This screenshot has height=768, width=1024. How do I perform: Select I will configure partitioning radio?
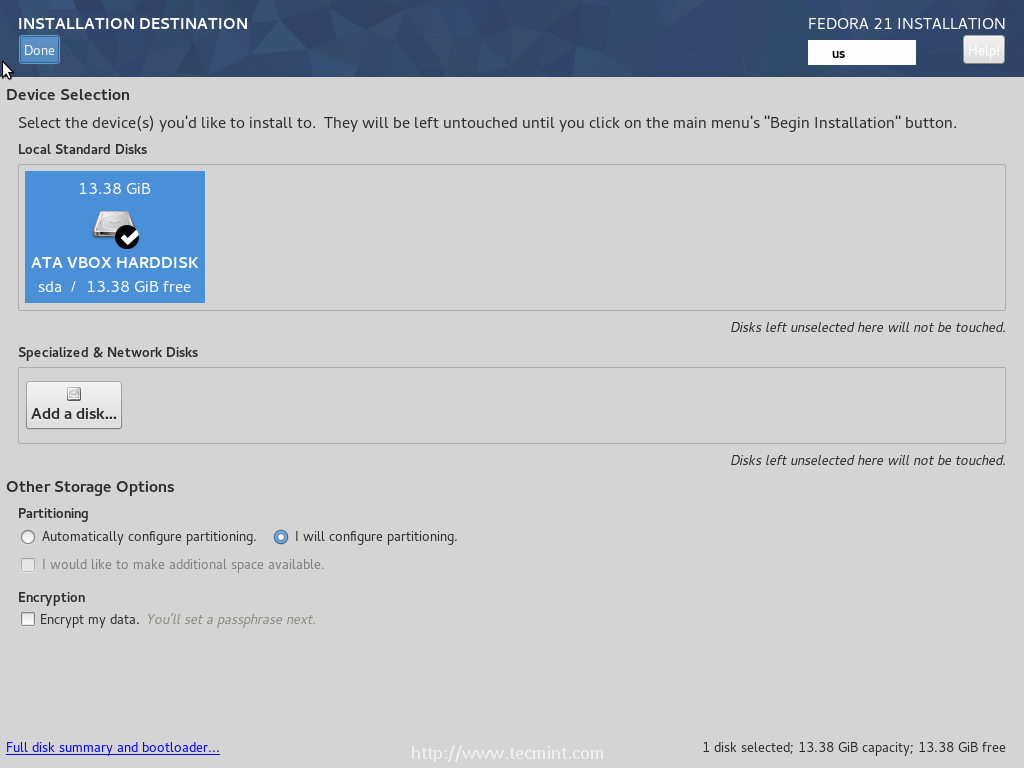click(281, 537)
